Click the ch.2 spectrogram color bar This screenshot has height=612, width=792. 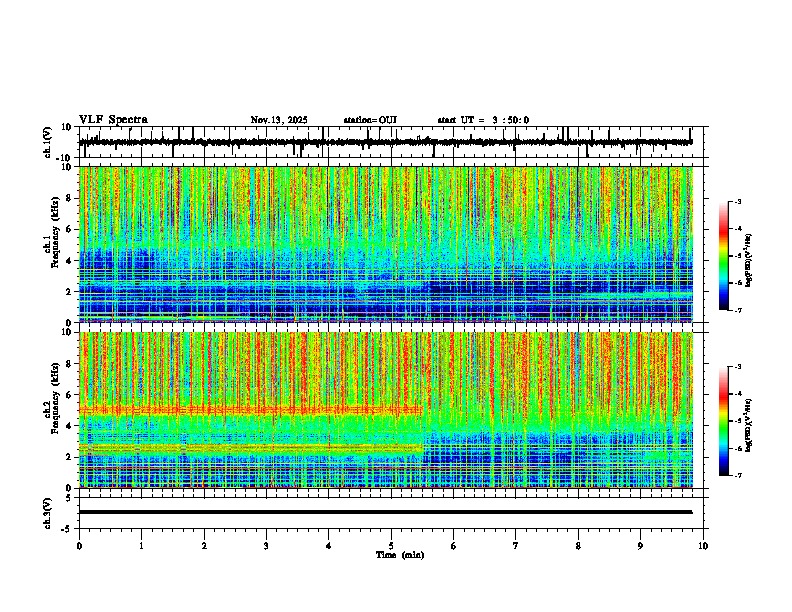coord(724,421)
